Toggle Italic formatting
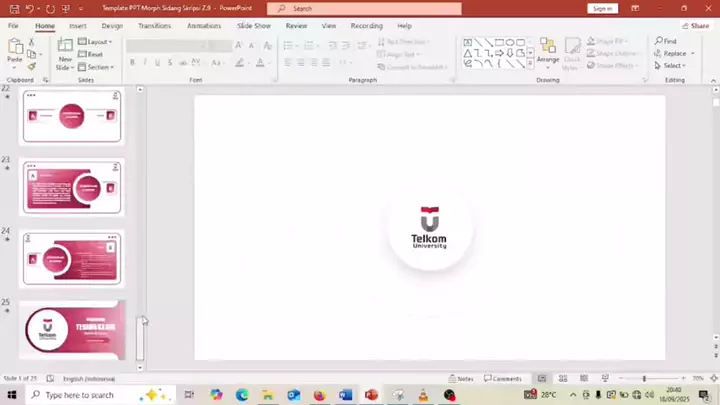The image size is (720, 405). (145, 62)
